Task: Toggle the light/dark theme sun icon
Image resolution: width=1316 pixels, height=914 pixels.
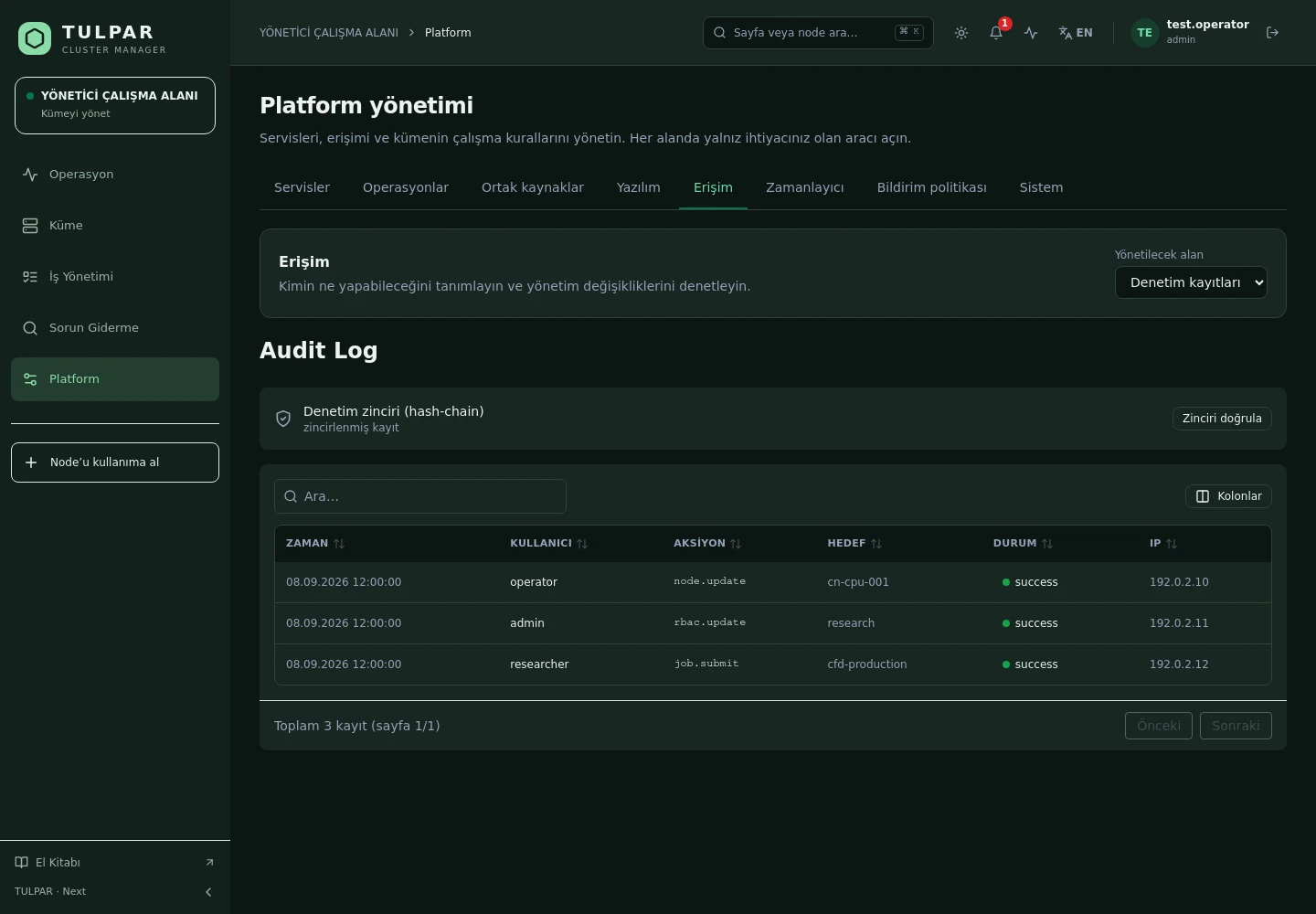Action: click(x=961, y=33)
